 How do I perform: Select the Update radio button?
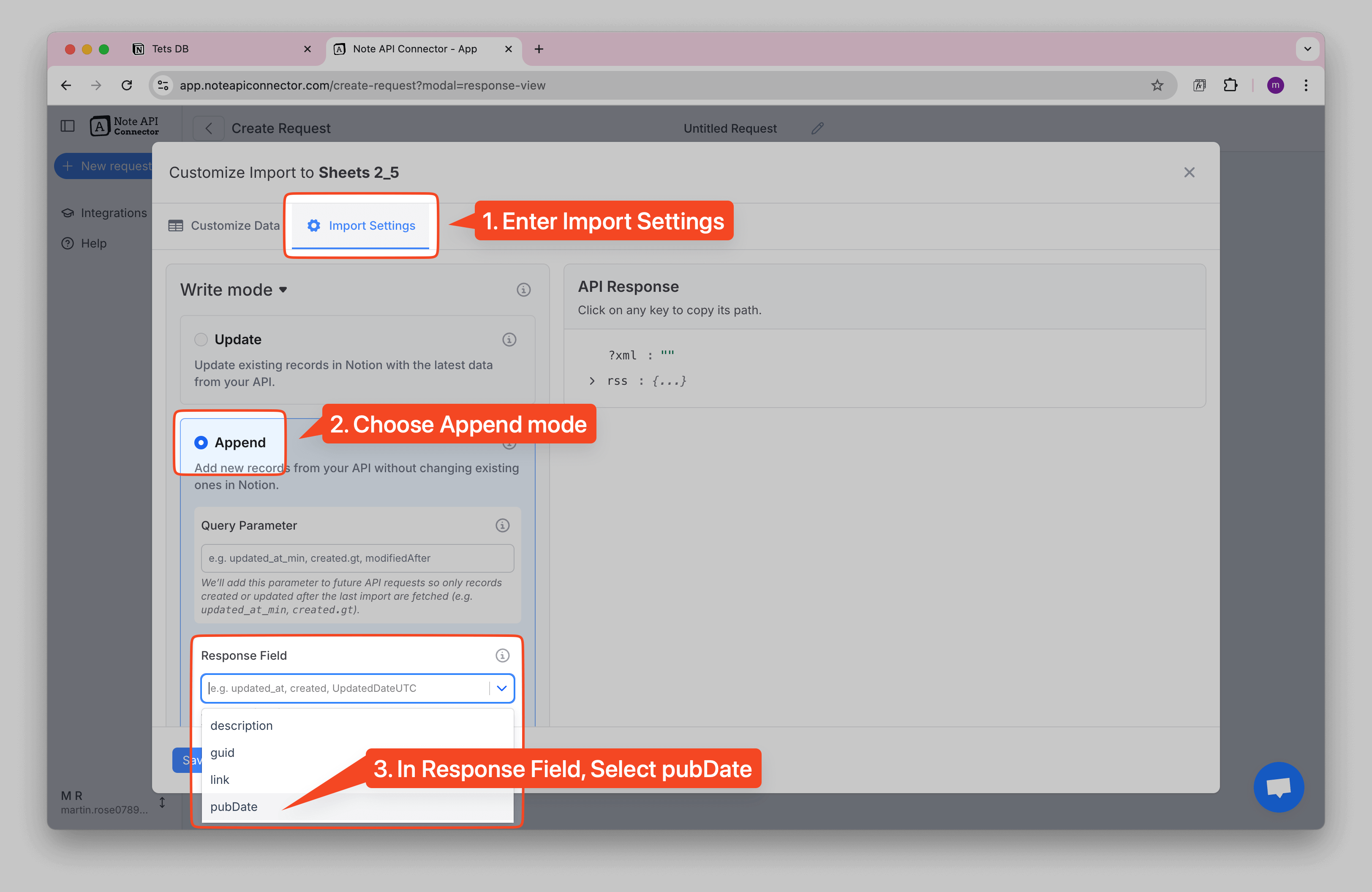201,340
